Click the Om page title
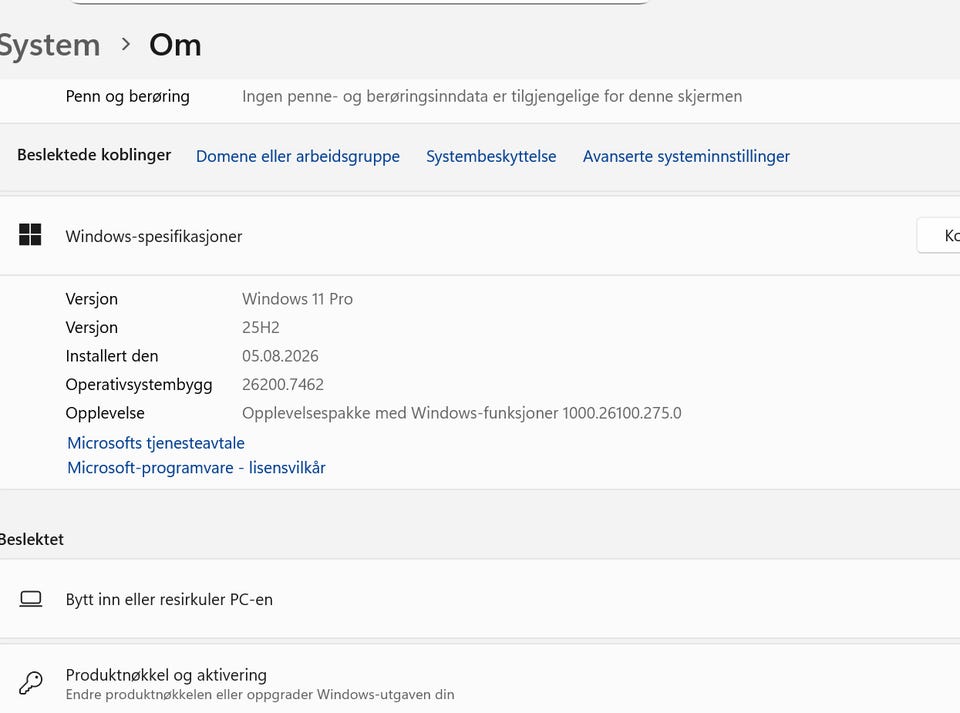This screenshot has height=713, width=960. pos(175,45)
